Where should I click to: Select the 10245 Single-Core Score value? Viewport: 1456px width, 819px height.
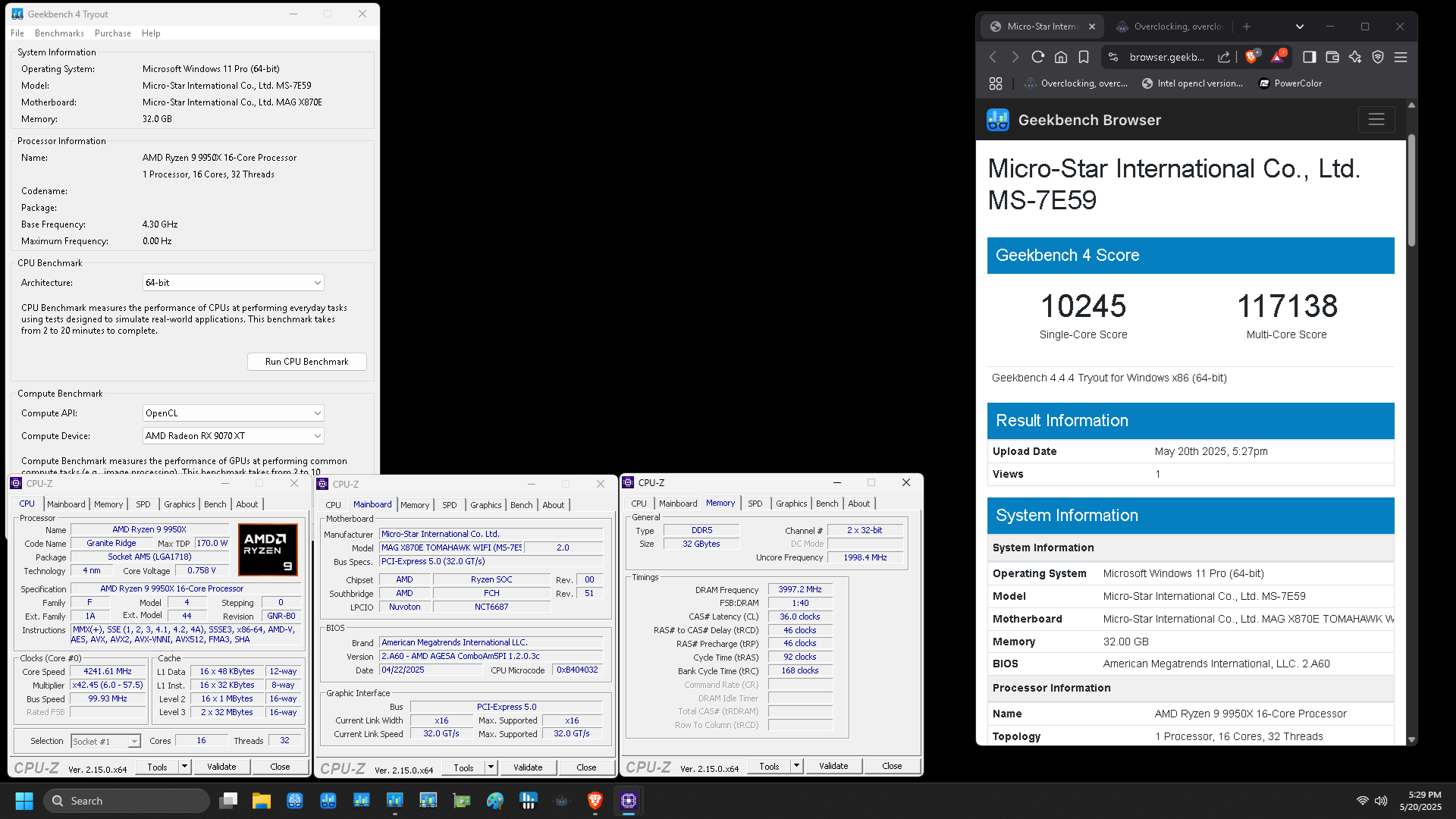click(x=1083, y=306)
